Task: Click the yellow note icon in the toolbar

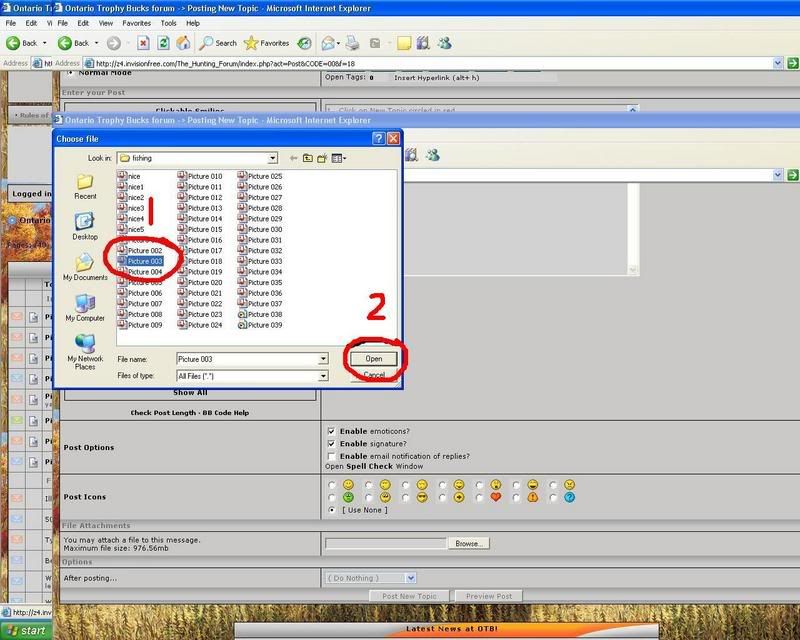Action: pos(404,43)
